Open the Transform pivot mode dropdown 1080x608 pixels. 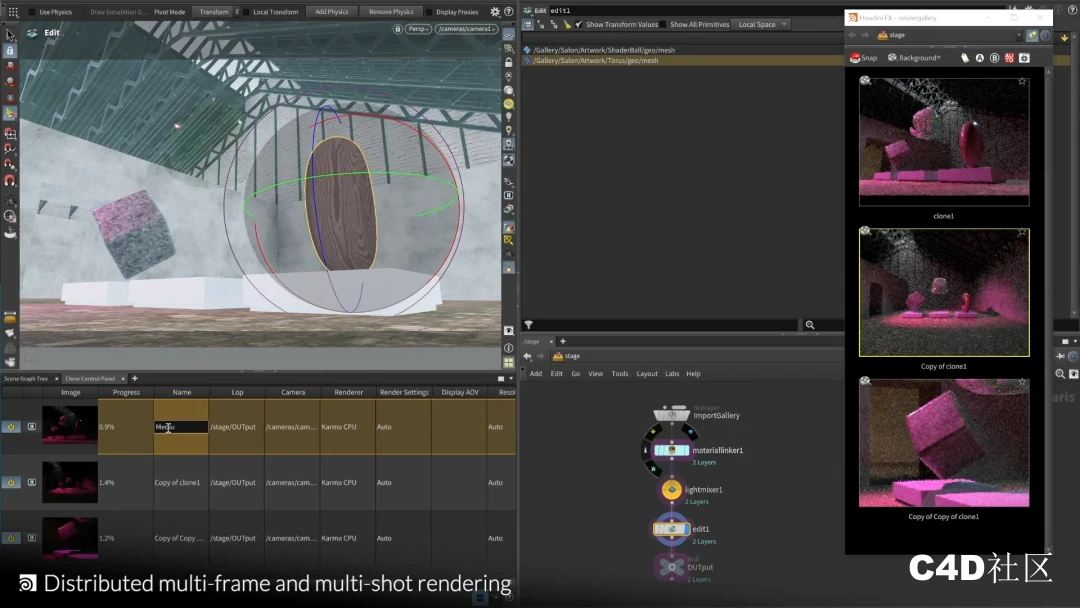point(215,11)
